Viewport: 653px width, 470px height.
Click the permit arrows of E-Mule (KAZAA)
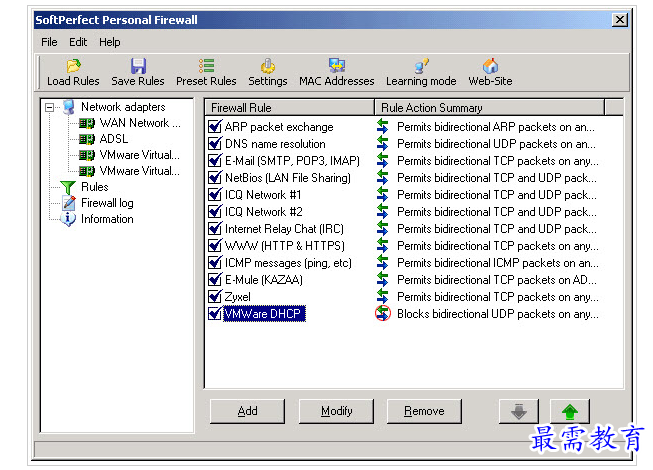[382, 279]
